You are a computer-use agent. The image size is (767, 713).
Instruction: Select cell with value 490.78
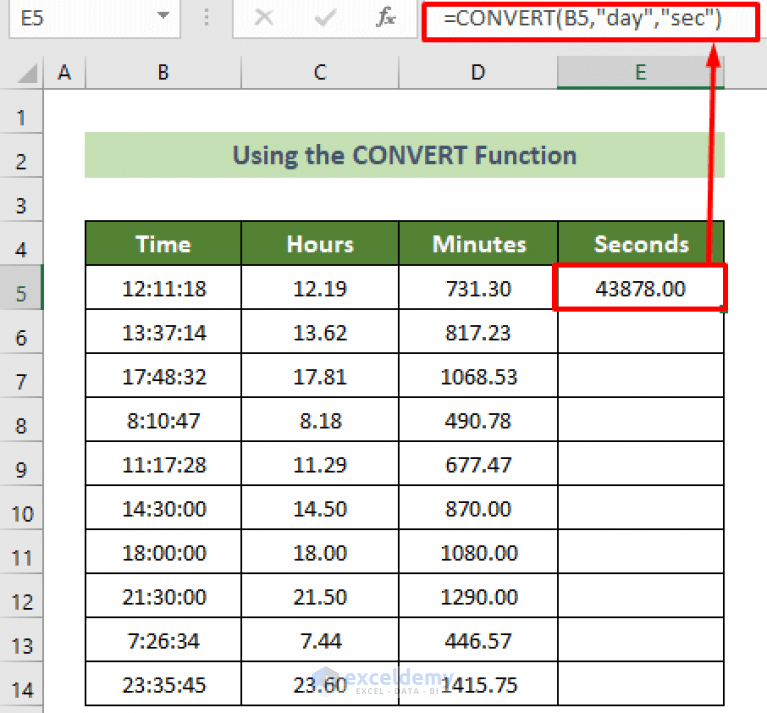click(x=478, y=421)
